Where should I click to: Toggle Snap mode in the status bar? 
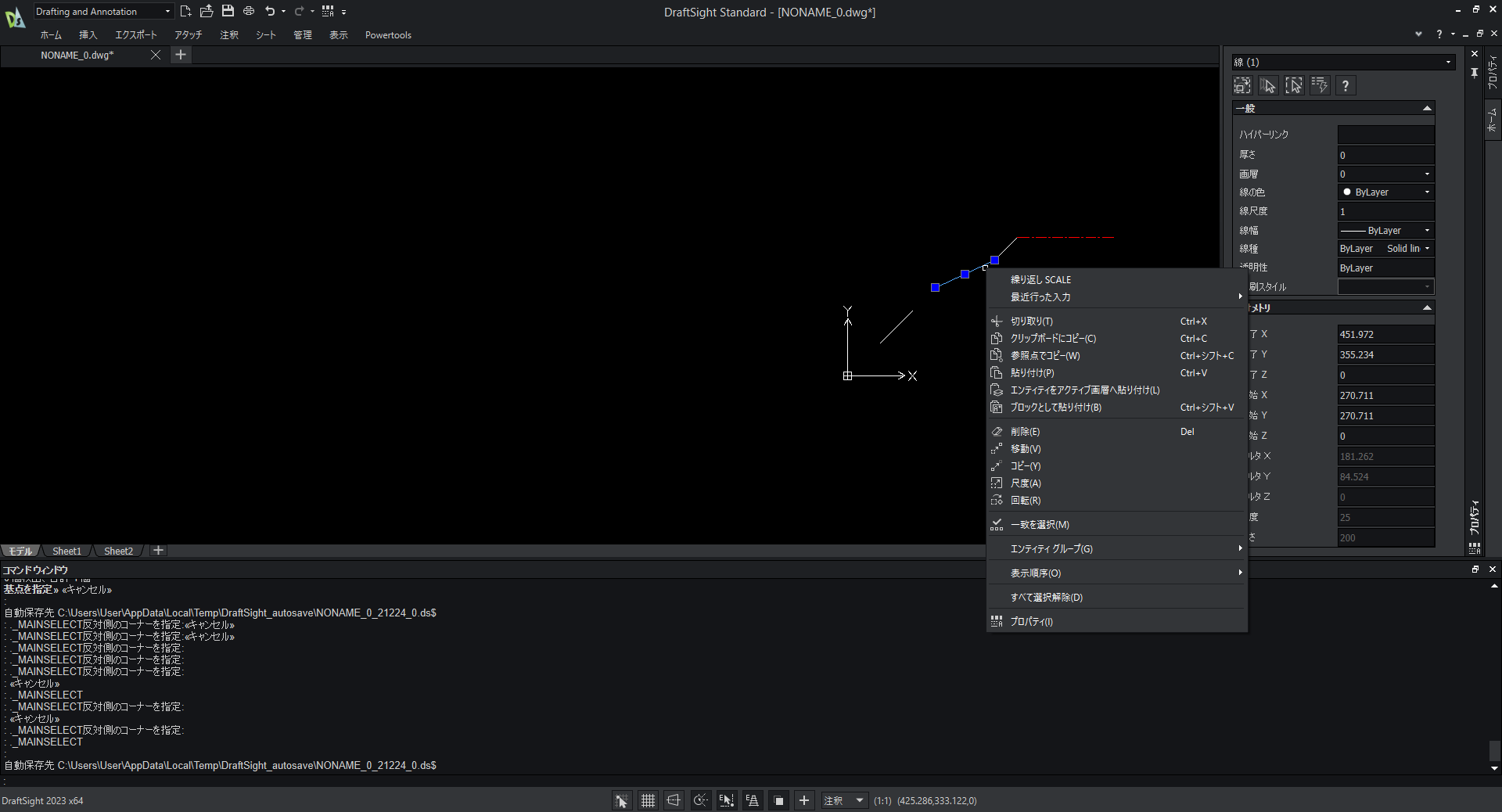tap(622, 800)
